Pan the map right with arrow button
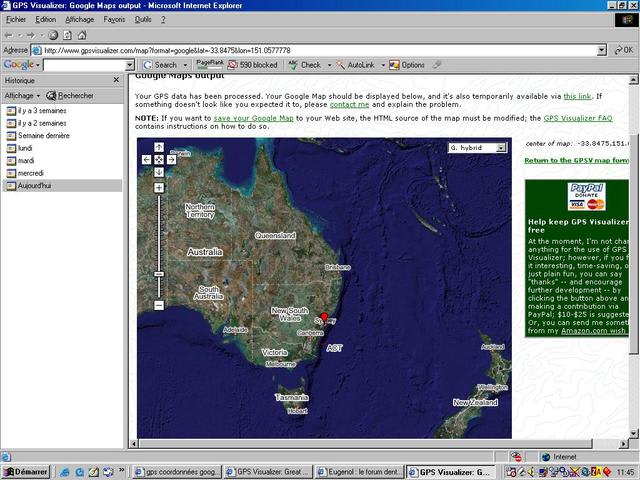This screenshot has height=480, width=640. coord(171,159)
